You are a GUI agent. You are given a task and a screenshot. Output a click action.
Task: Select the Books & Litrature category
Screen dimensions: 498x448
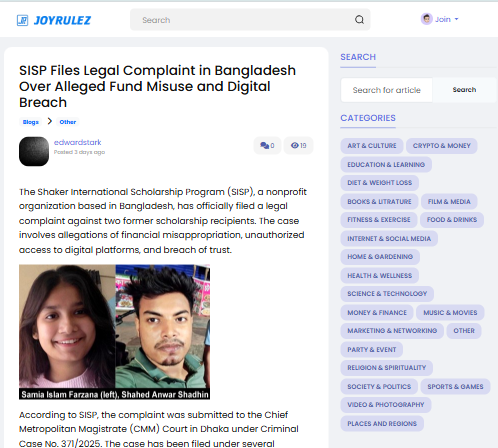pyautogui.click(x=379, y=202)
